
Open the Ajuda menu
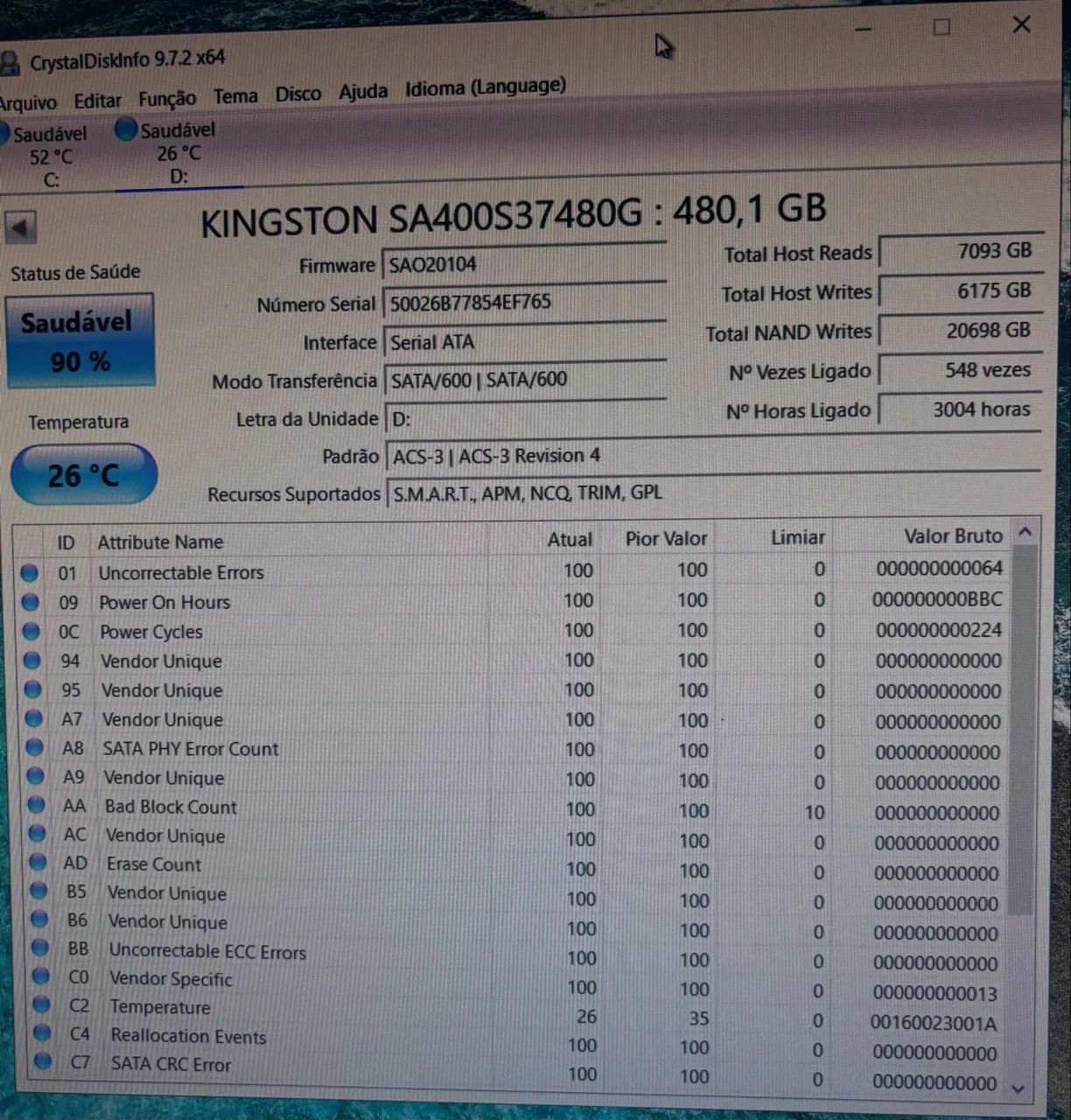pos(363,91)
